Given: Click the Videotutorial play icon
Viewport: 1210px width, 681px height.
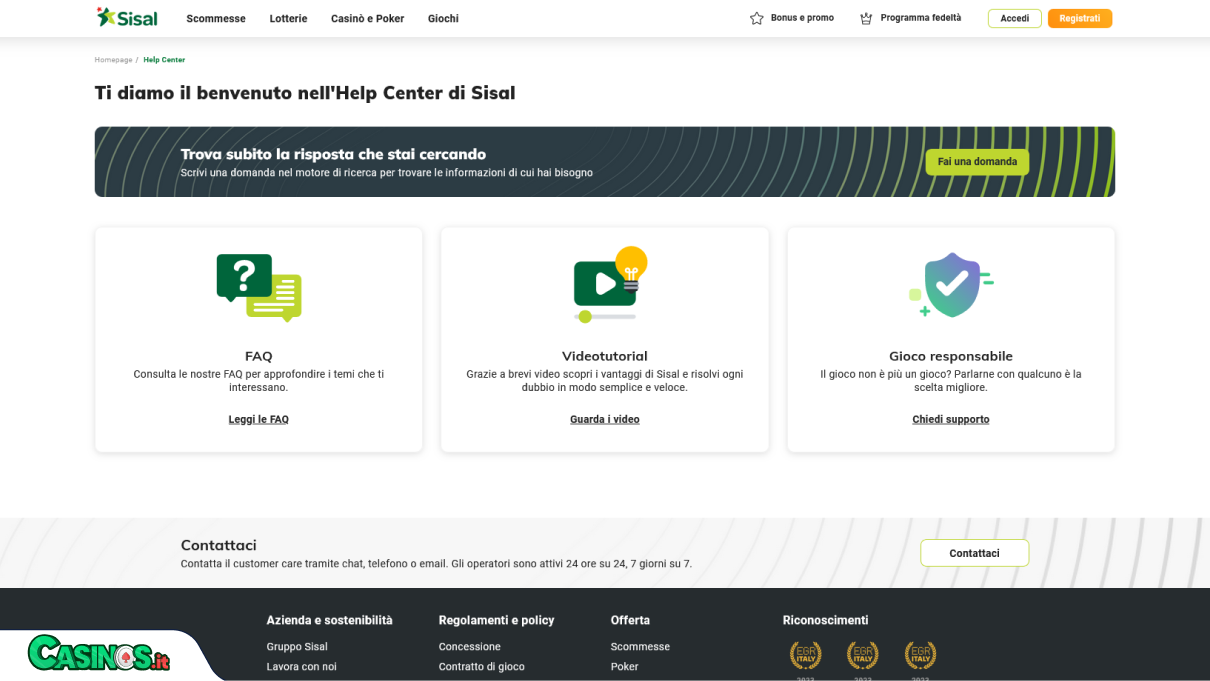Looking at the screenshot, I should [x=610, y=284].
